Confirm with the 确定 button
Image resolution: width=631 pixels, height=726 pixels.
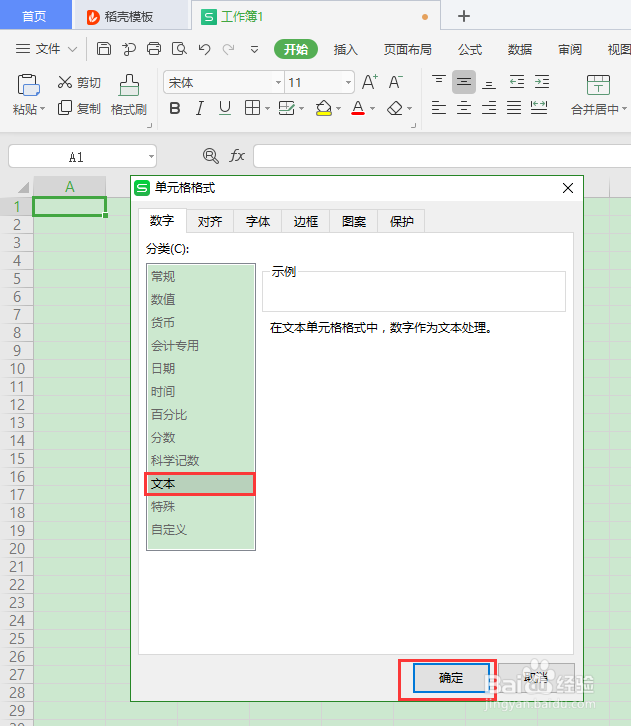coord(451,678)
